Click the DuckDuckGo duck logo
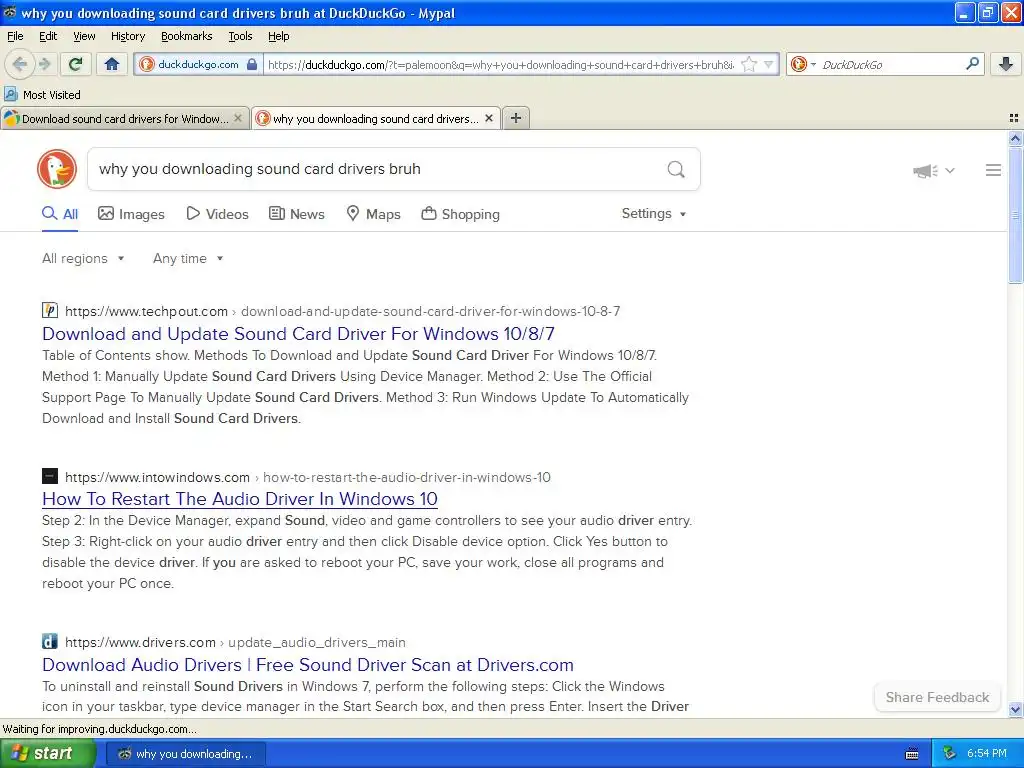Screen dimensions: 1024x768 pos(57,169)
